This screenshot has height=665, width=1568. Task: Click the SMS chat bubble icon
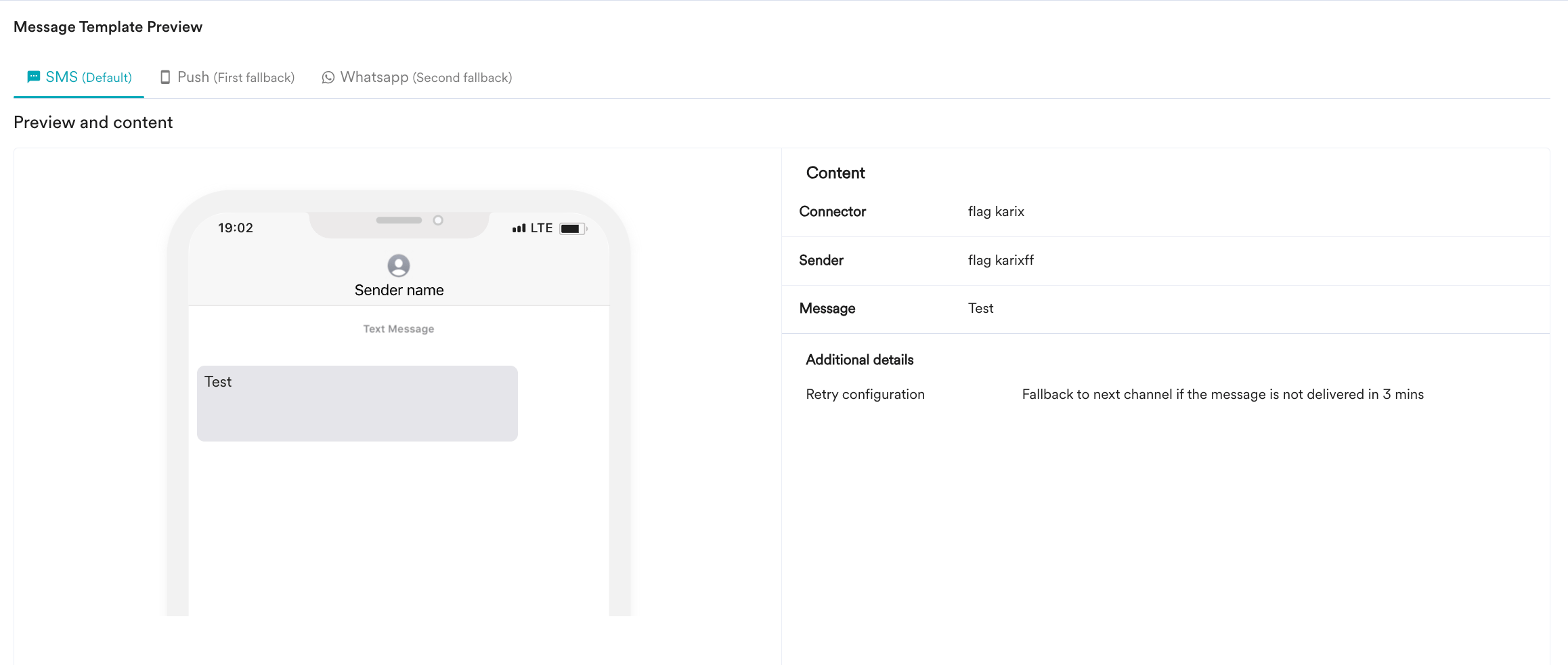[33, 77]
